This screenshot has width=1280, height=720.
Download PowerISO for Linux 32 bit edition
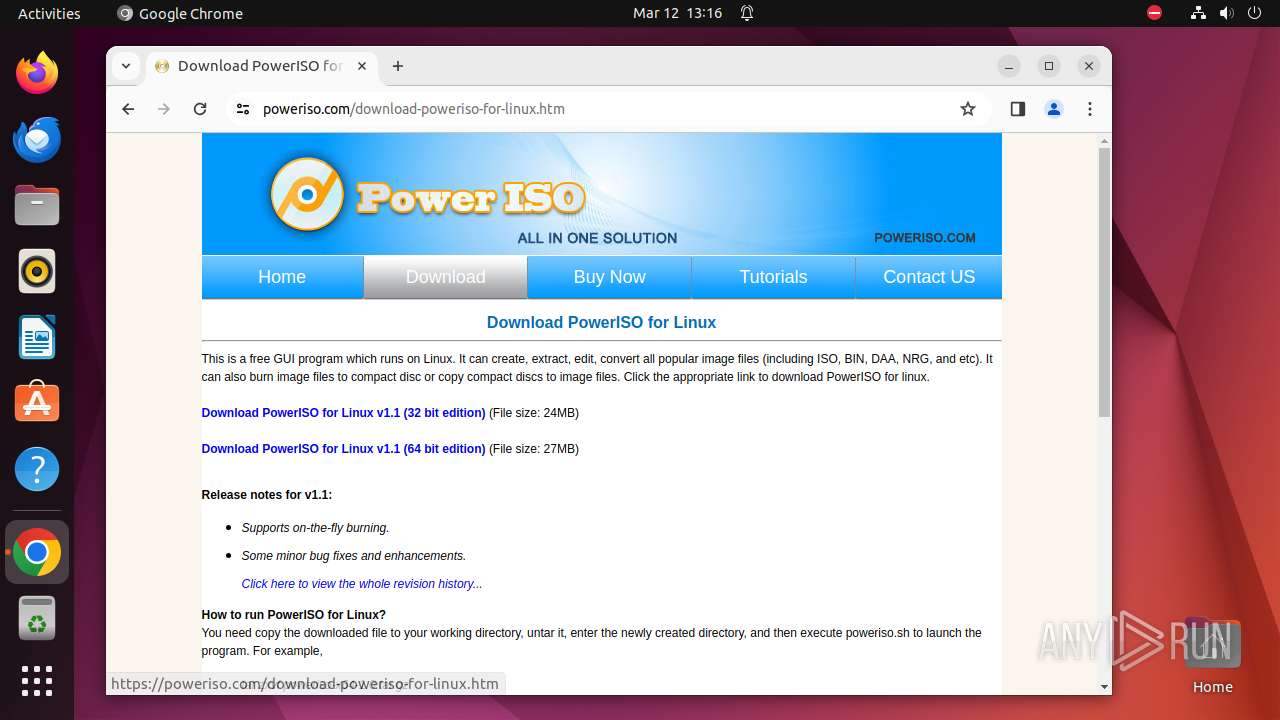tap(343, 413)
